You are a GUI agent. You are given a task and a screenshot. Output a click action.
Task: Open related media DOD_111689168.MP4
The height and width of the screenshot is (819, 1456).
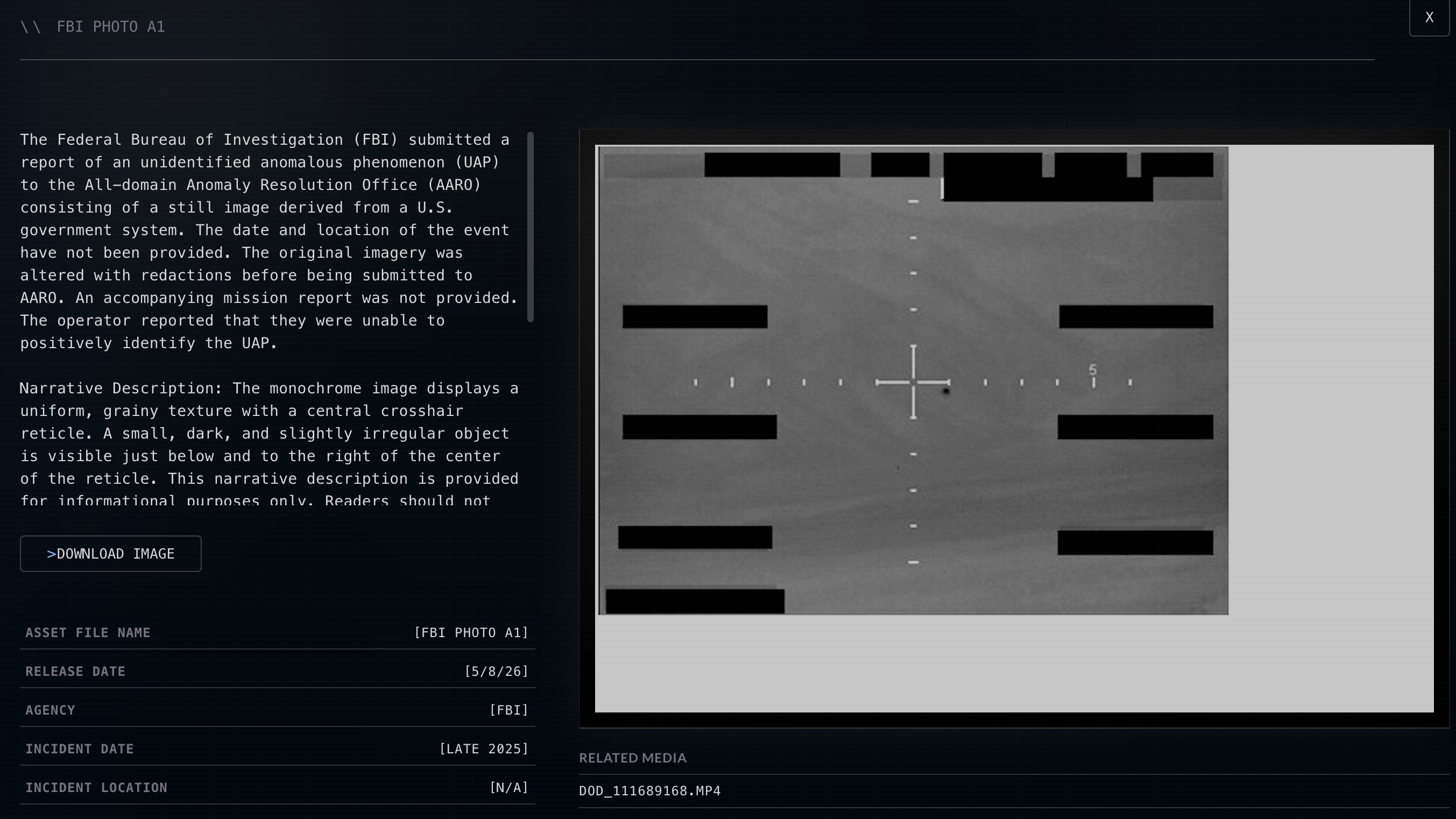pyautogui.click(x=649, y=790)
